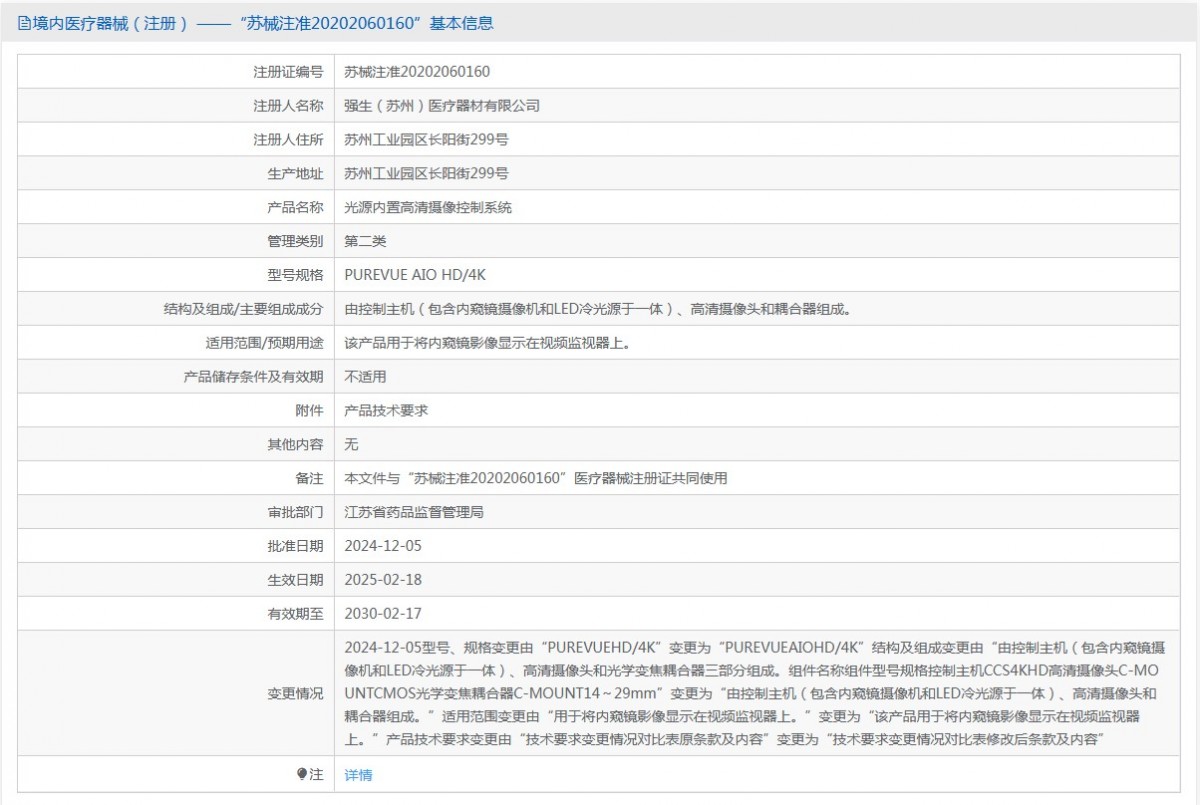
Task: Select registration number 苏械注准20202060160 value
Action: tap(417, 72)
